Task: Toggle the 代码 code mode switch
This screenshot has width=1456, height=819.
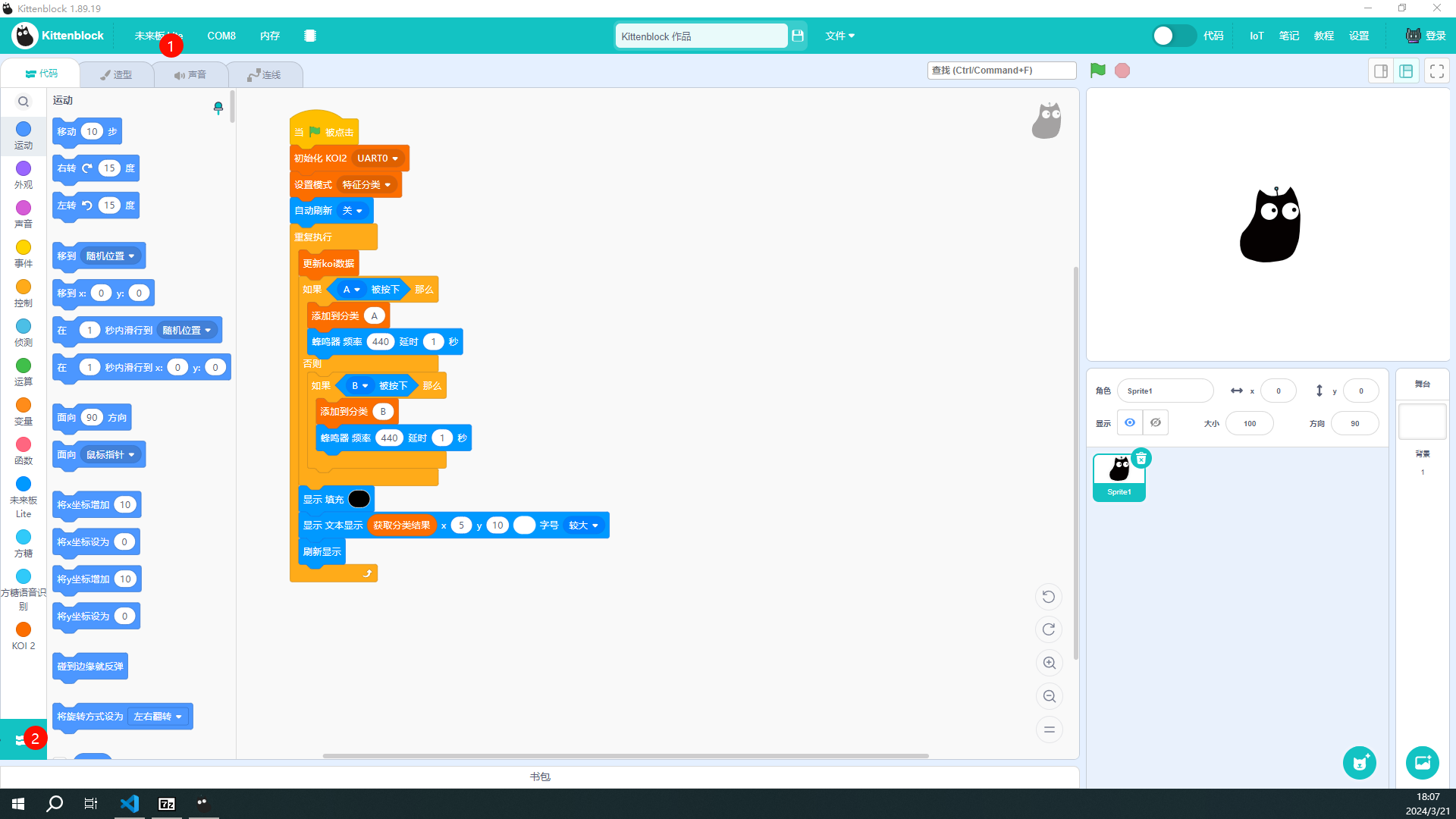Action: click(x=1173, y=36)
